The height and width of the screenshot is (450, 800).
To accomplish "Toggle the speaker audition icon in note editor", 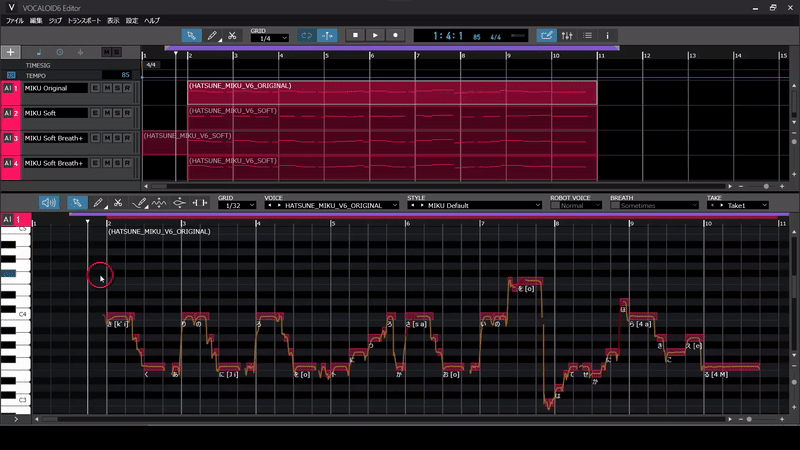I will pyautogui.click(x=49, y=203).
